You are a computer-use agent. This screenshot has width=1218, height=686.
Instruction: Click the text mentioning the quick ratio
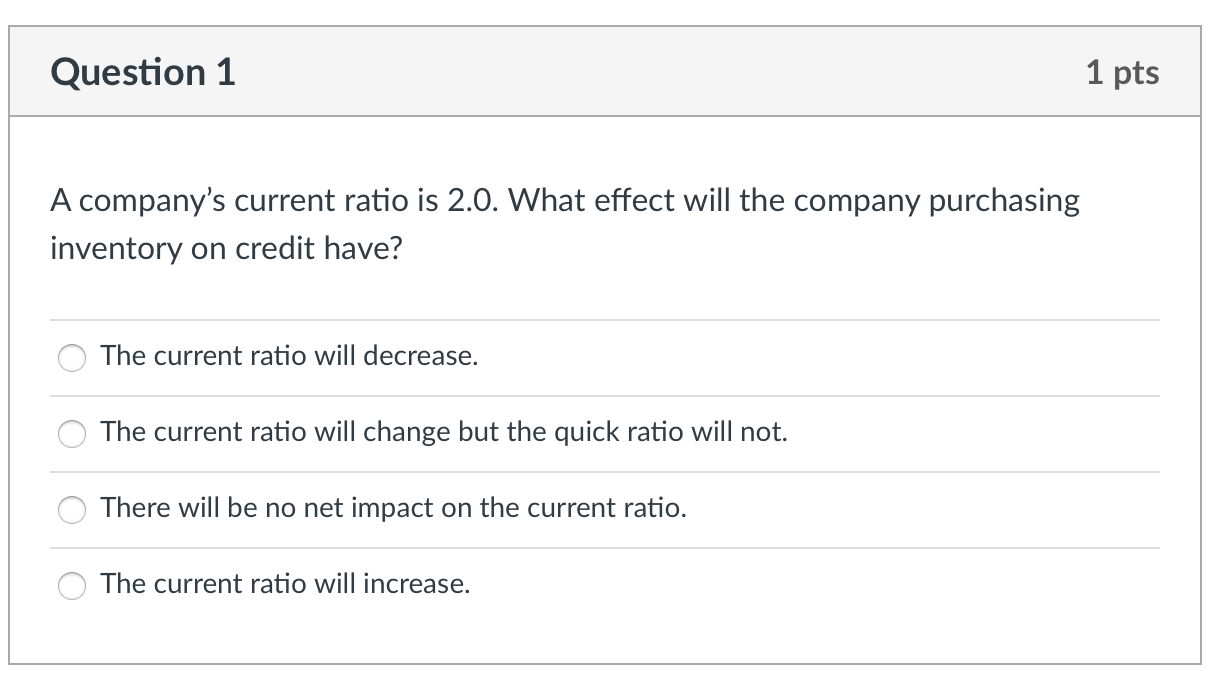(x=443, y=431)
